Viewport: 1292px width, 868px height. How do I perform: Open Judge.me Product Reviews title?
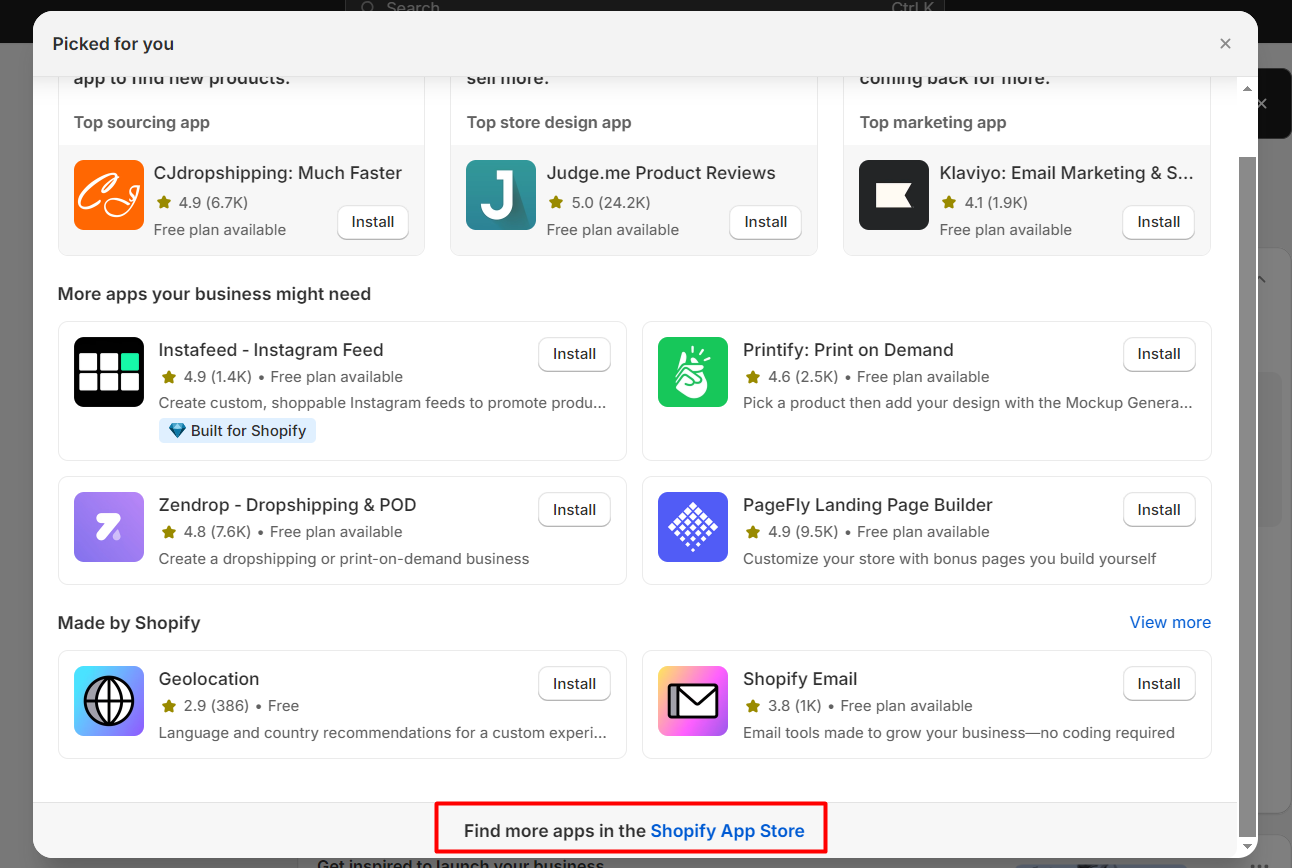(x=661, y=173)
